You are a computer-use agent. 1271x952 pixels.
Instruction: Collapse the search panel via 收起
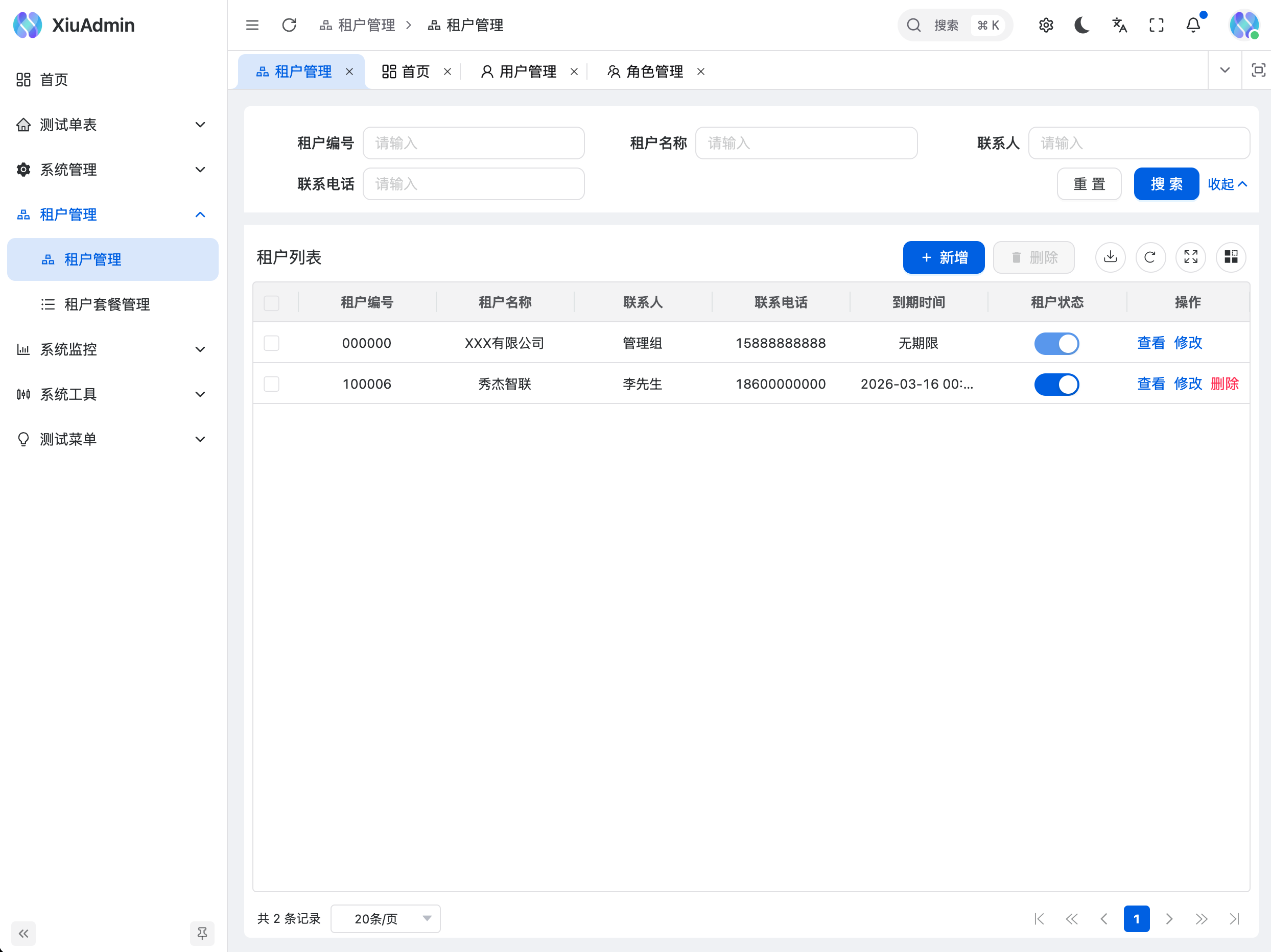pos(1227,184)
